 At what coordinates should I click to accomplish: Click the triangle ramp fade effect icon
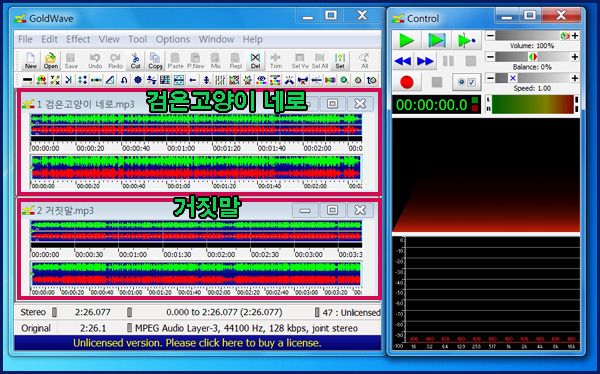[x=110, y=80]
